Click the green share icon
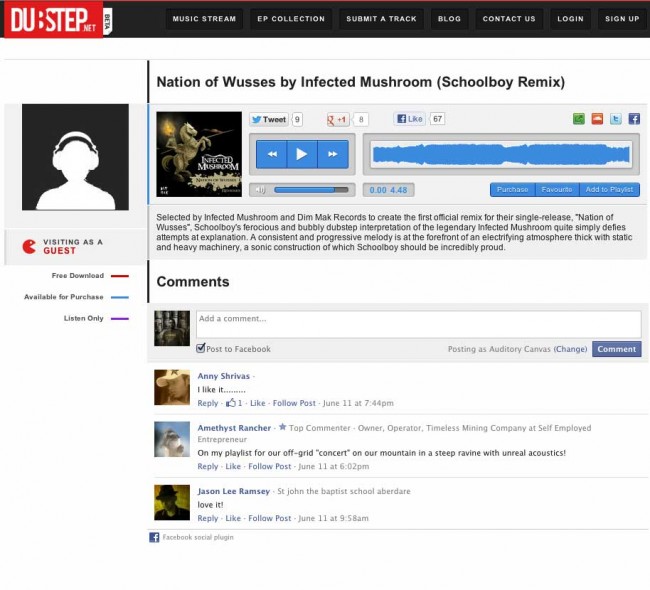 tap(579, 119)
